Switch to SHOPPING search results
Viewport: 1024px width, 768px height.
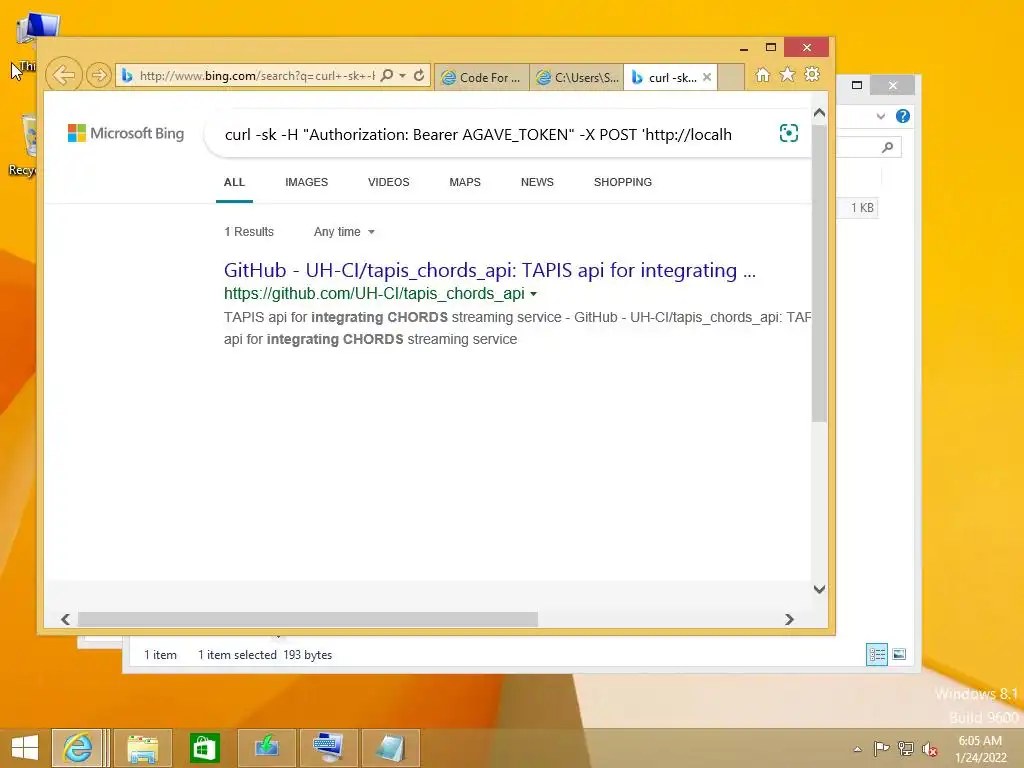pyautogui.click(x=622, y=182)
